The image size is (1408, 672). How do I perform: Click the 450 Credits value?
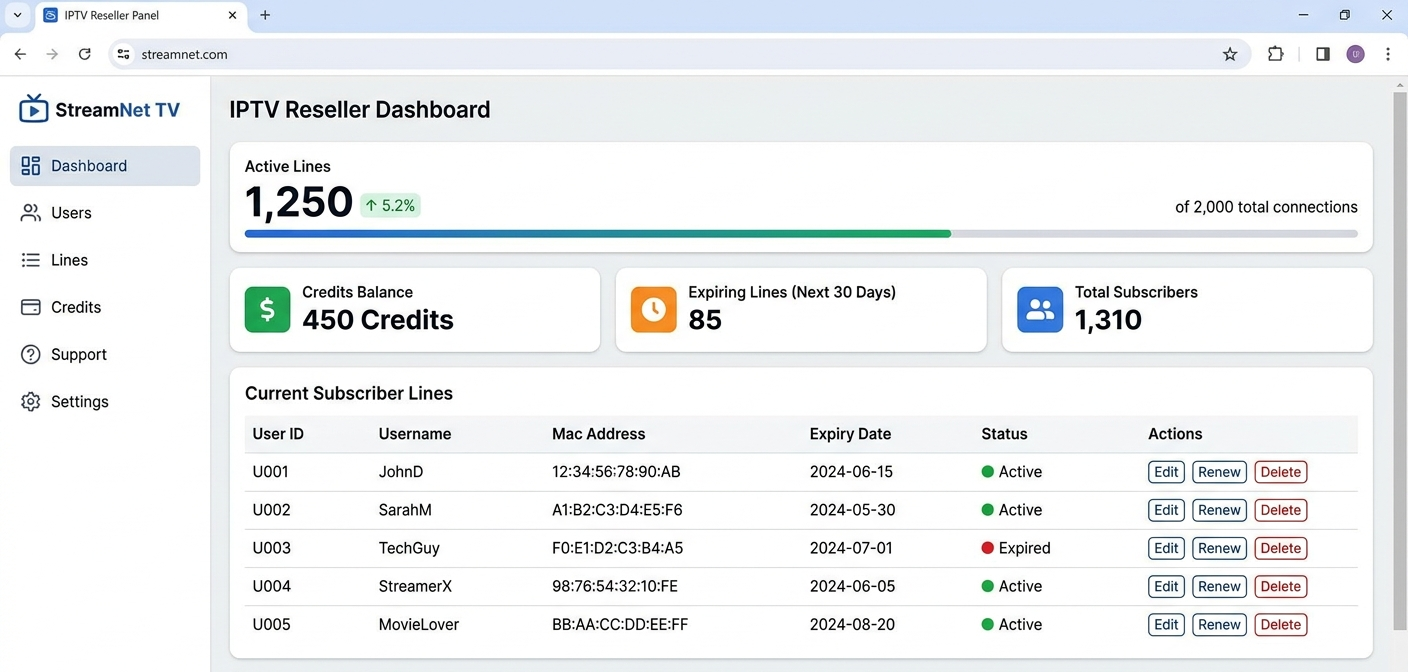pos(378,320)
